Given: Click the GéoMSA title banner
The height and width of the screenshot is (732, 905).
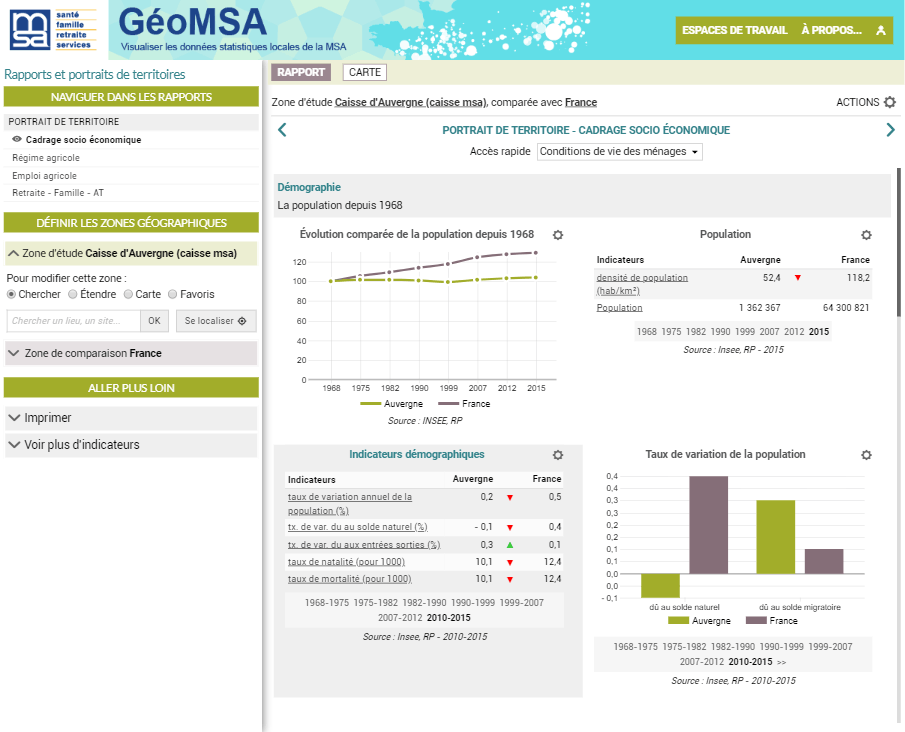Looking at the screenshot, I should coord(193,23).
